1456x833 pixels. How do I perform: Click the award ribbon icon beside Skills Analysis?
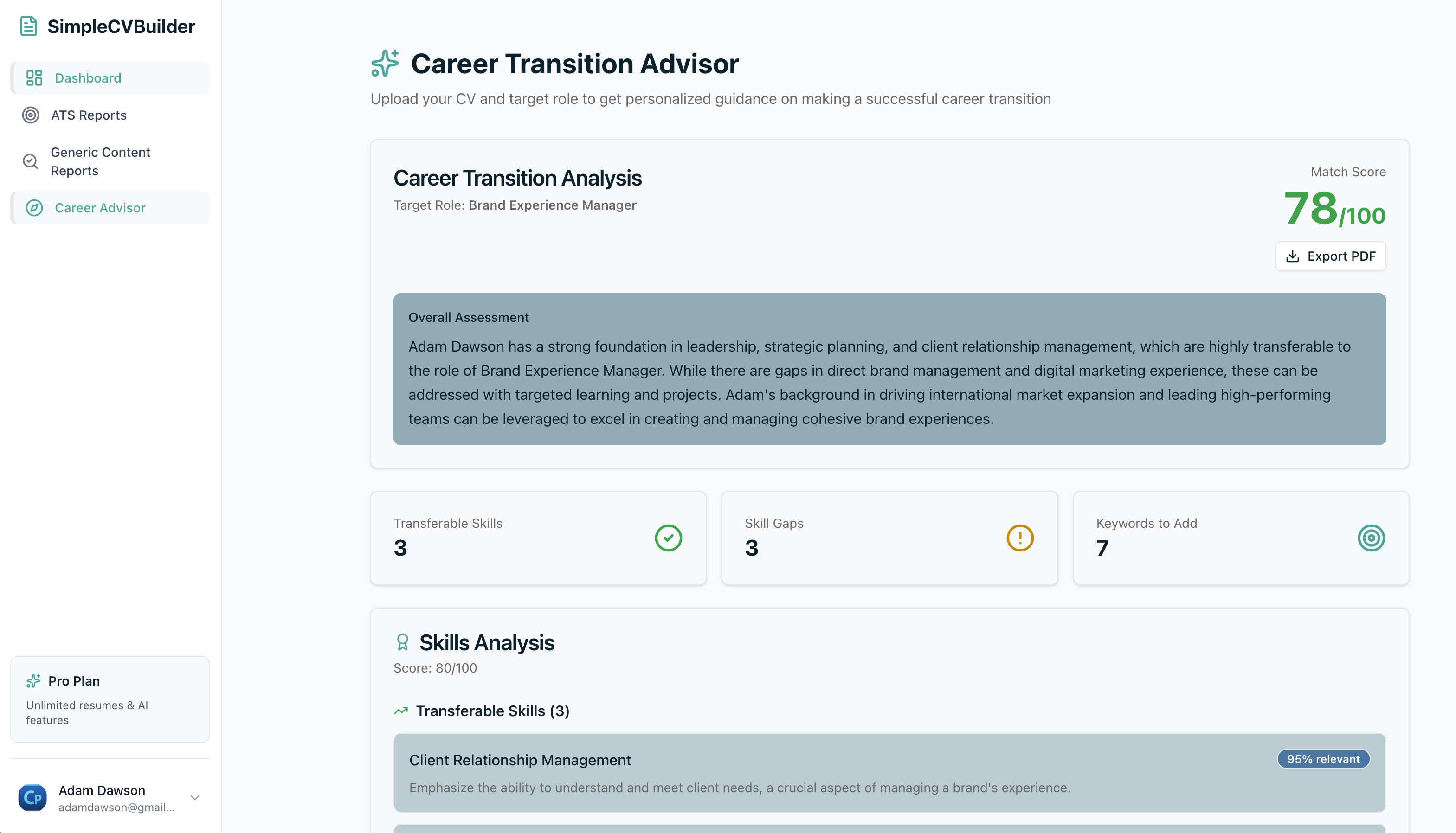[x=402, y=642]
